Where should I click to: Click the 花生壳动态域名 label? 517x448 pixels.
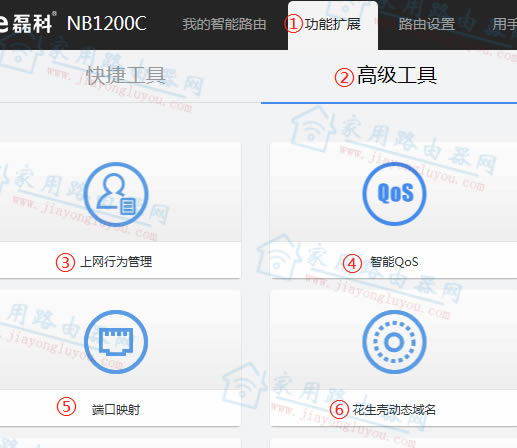[x=394, y=409]
